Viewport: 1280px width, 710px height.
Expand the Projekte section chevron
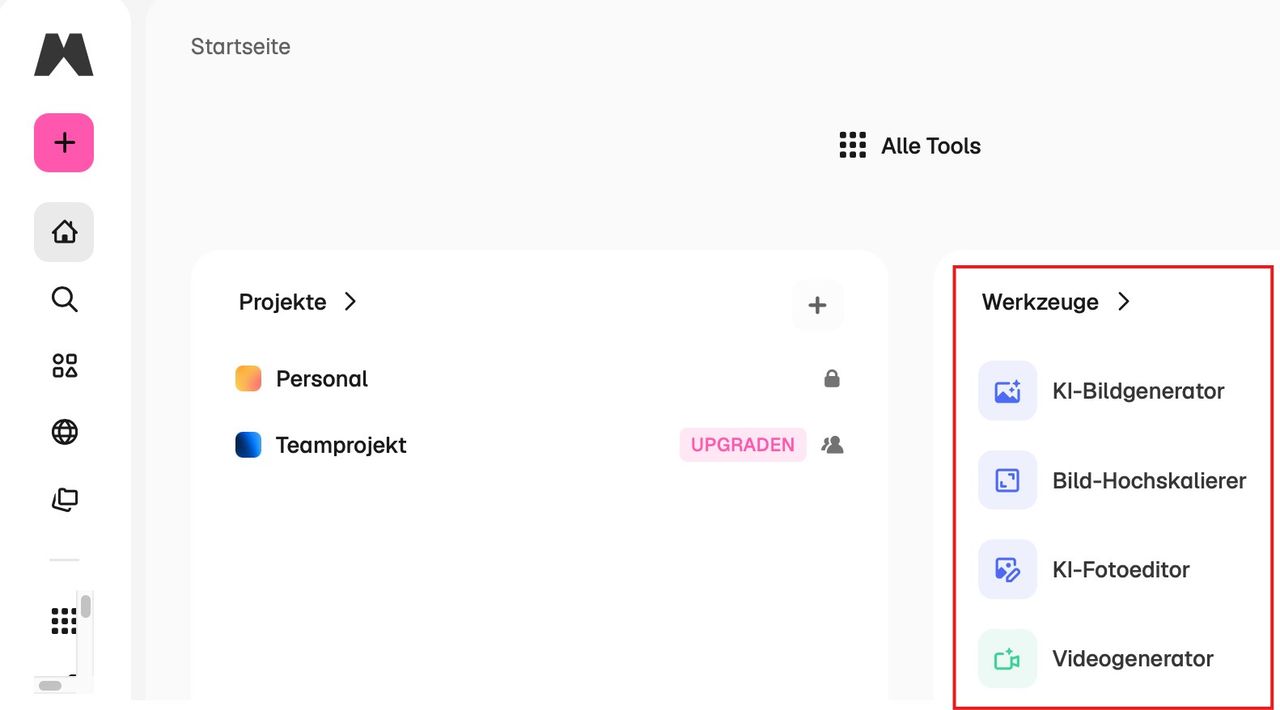(x=350, y=301)
